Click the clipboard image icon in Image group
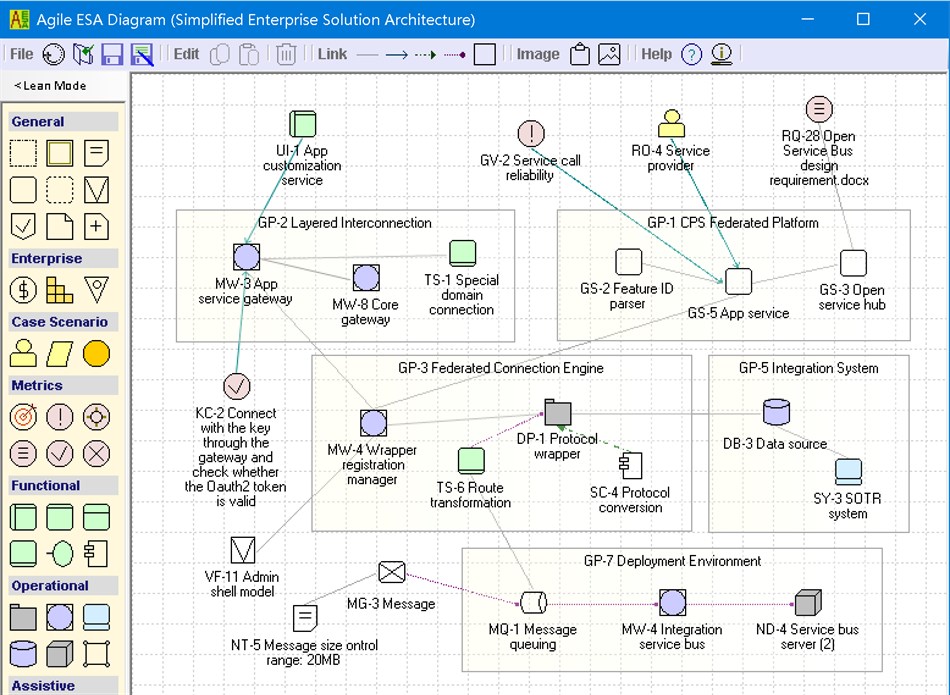 (x=580, y=55)
